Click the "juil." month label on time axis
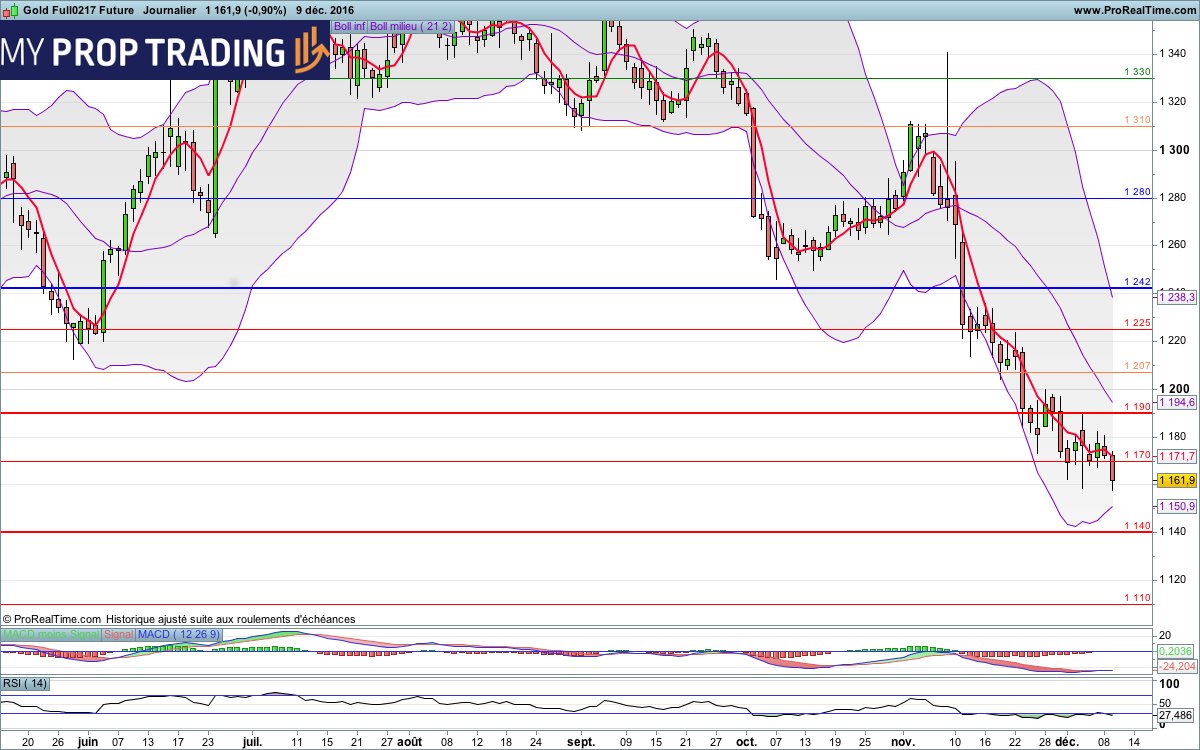 [252, 742]
